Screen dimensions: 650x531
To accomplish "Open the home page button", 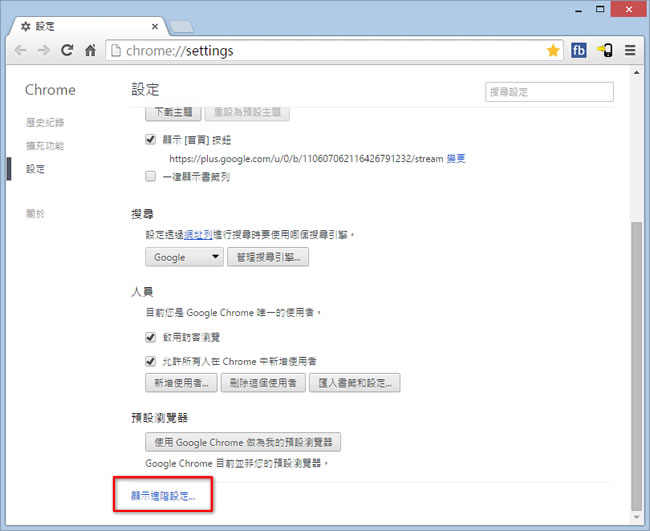I will pos(90,51).
